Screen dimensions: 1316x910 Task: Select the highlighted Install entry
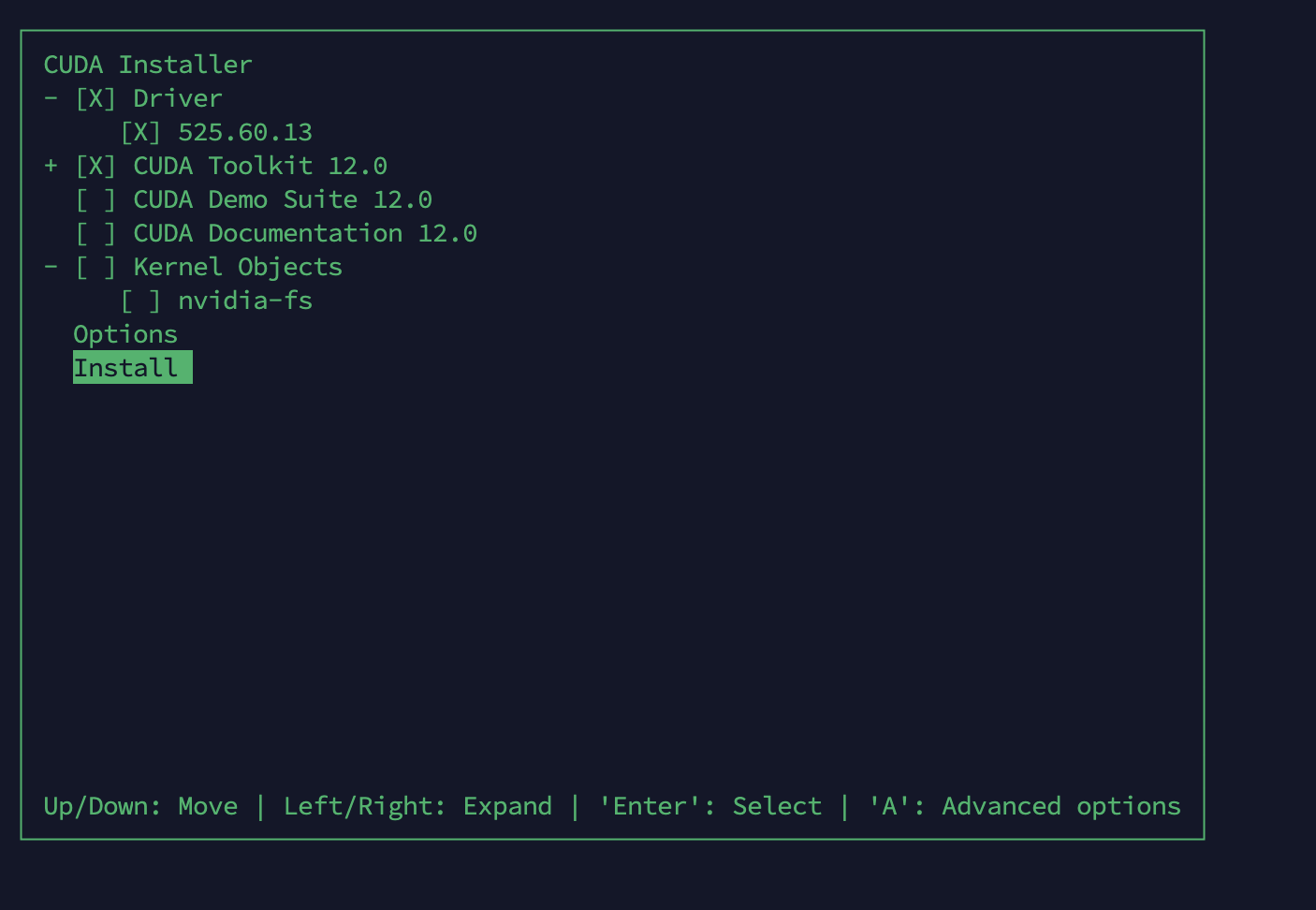tap(133, 367)
